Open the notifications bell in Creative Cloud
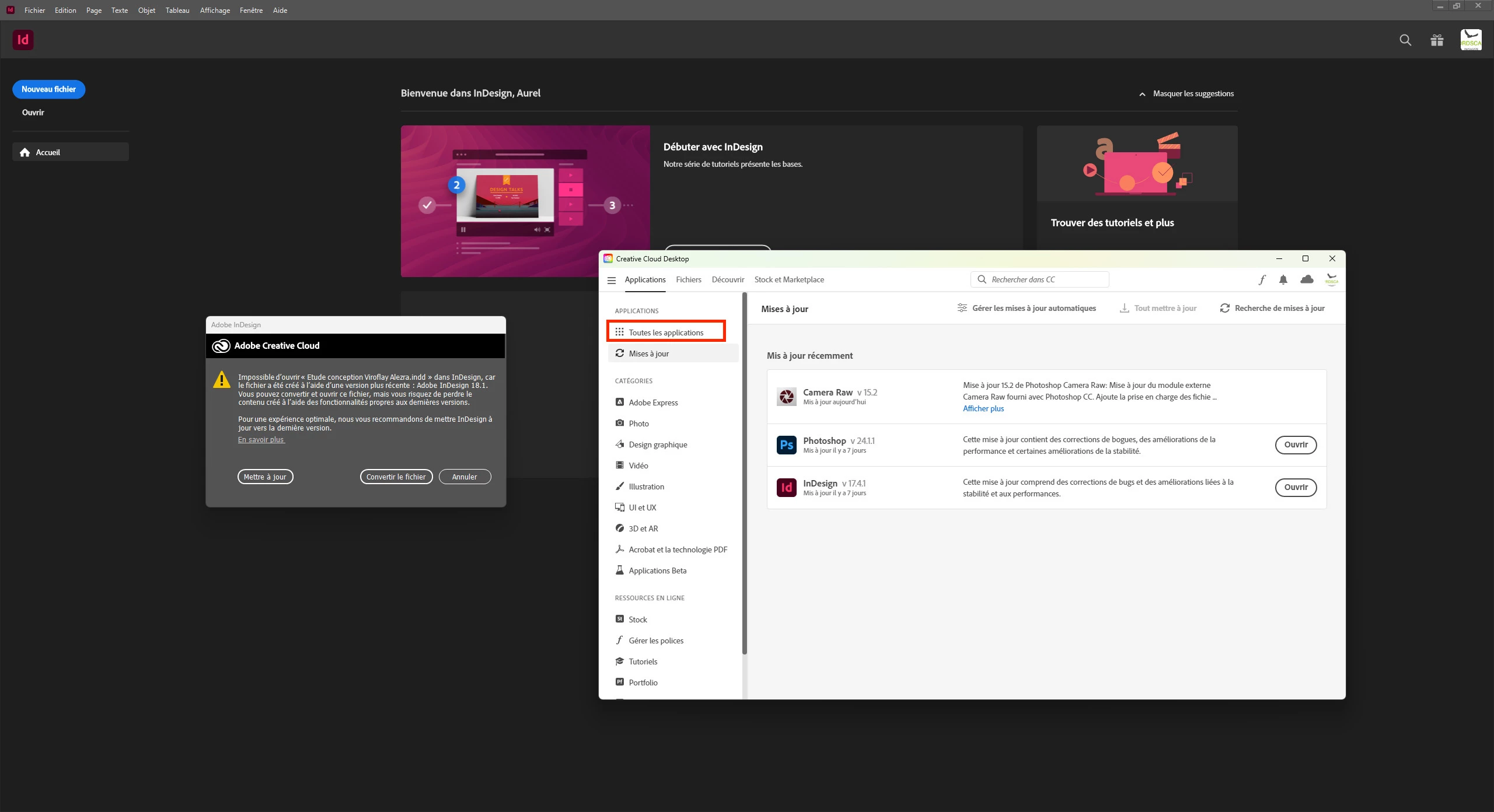Screen dimensions: 1494x812 [x=1283, y=279]
